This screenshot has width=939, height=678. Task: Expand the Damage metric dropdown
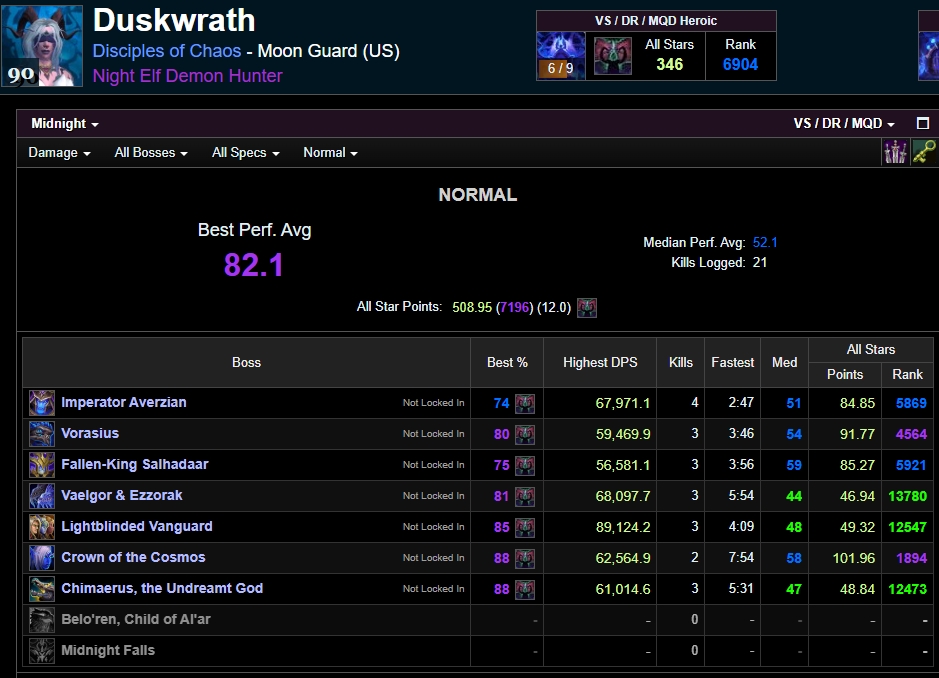coord(59,153)
